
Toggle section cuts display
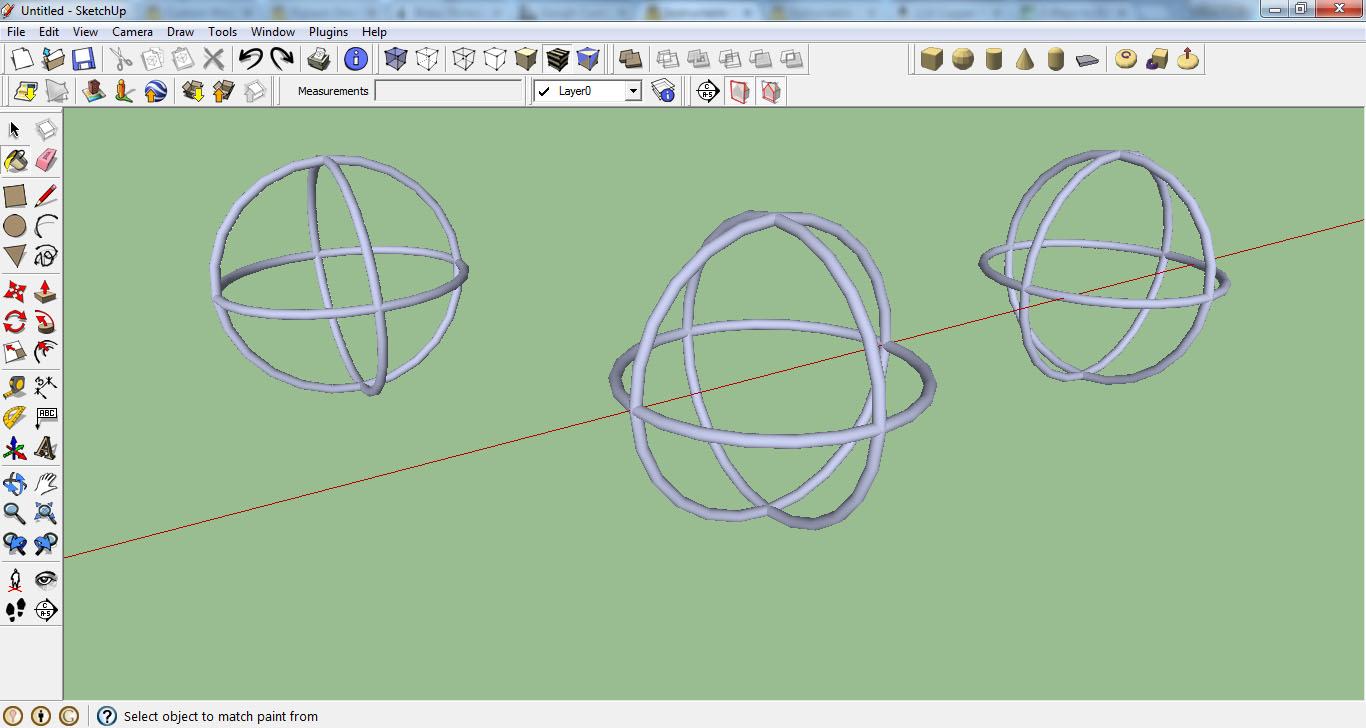[770, 91]
